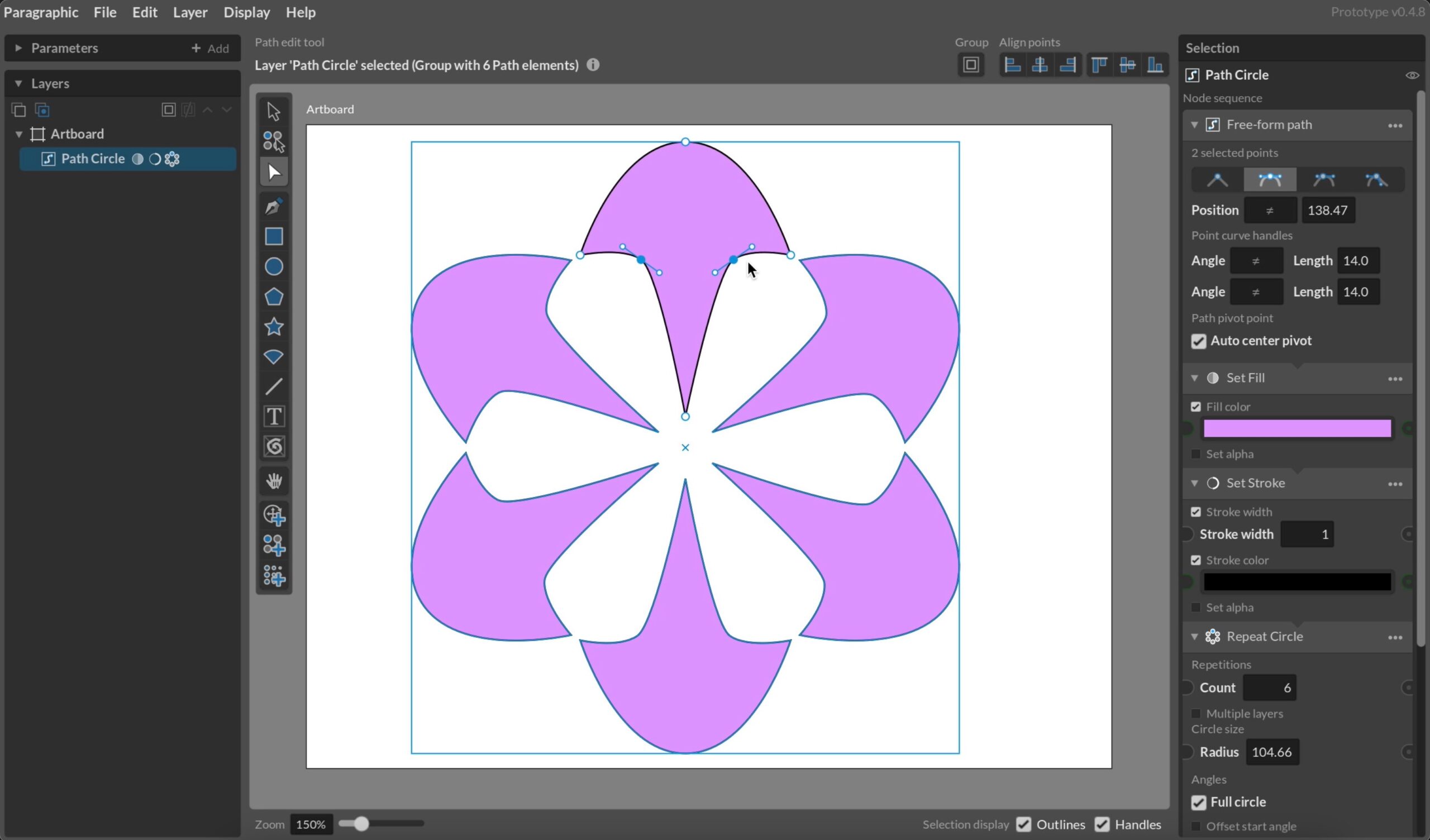Click Add Parameters button
The width and height of the screenshot is (1430, 840).
click(x=210, y=48)
